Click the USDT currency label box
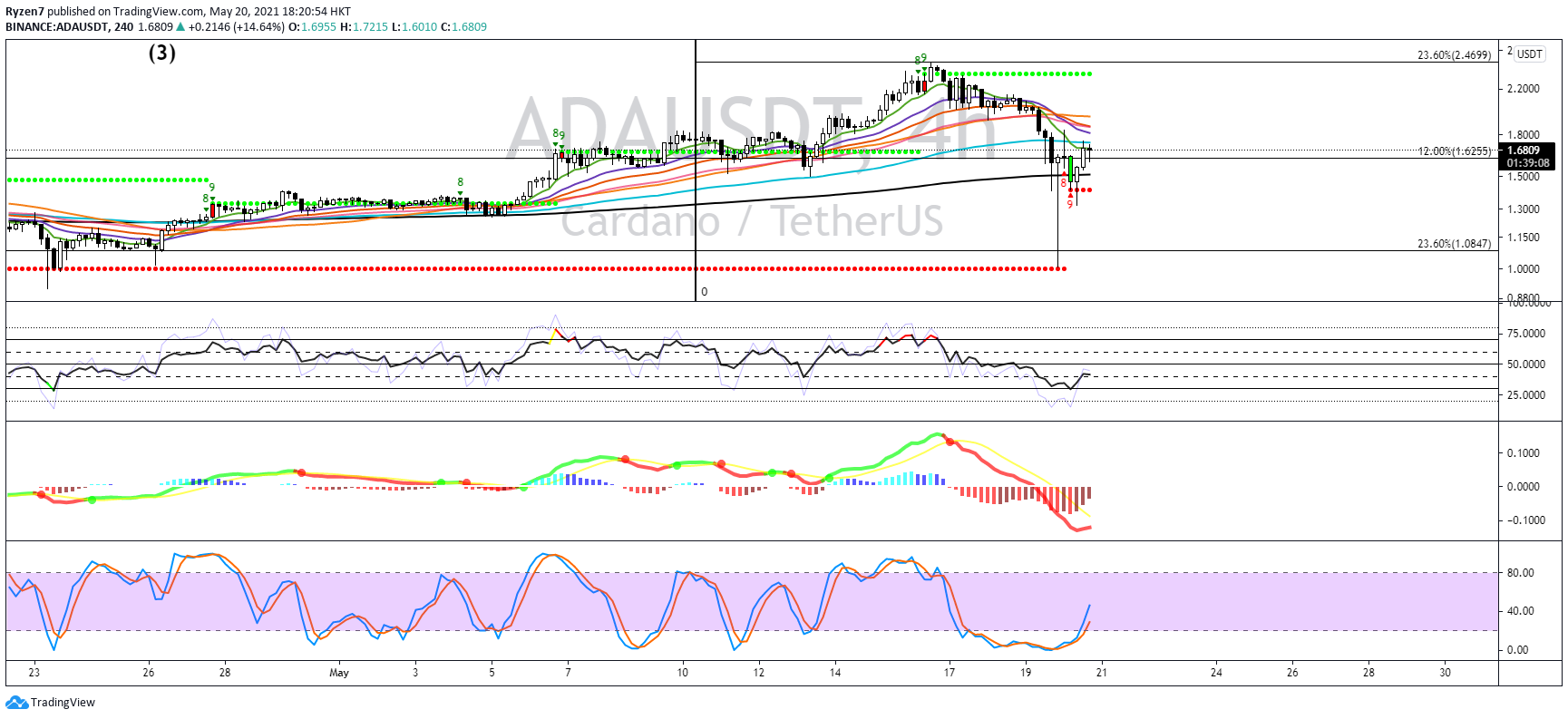 click(1530, 53)
